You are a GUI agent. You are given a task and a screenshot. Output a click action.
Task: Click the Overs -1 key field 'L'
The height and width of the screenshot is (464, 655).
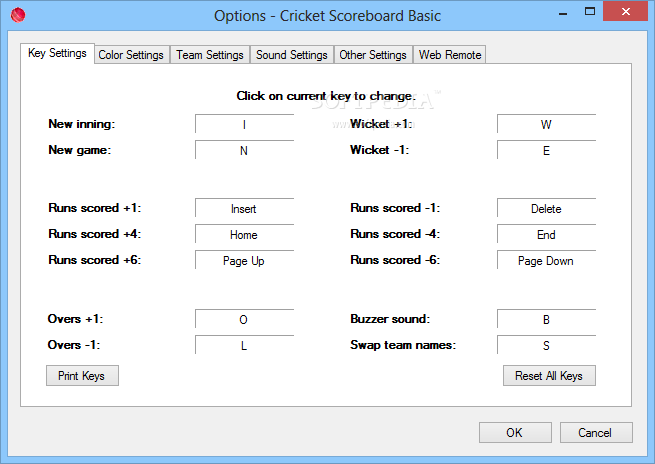pos(244,345)
